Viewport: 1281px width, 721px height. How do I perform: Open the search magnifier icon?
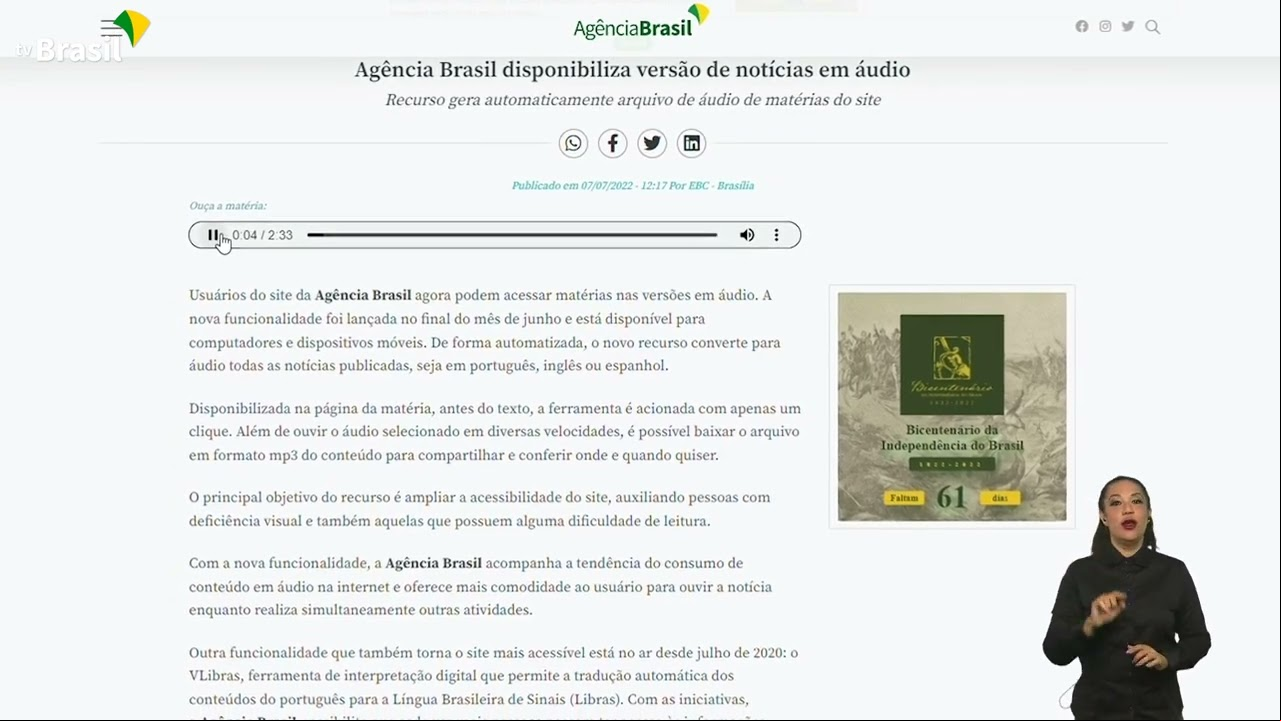1152,27
